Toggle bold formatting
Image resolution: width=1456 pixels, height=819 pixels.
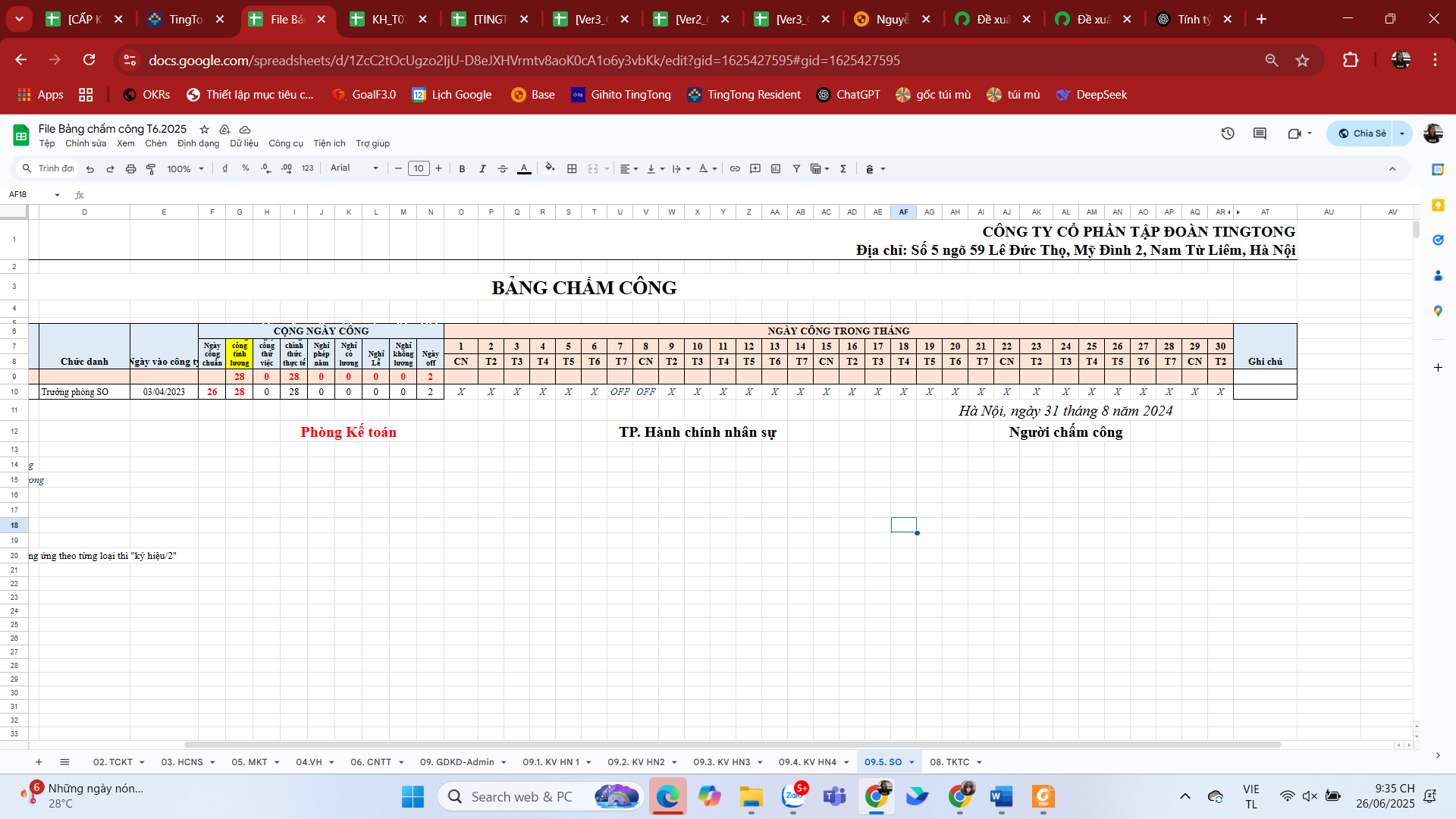tap(462, 168)
